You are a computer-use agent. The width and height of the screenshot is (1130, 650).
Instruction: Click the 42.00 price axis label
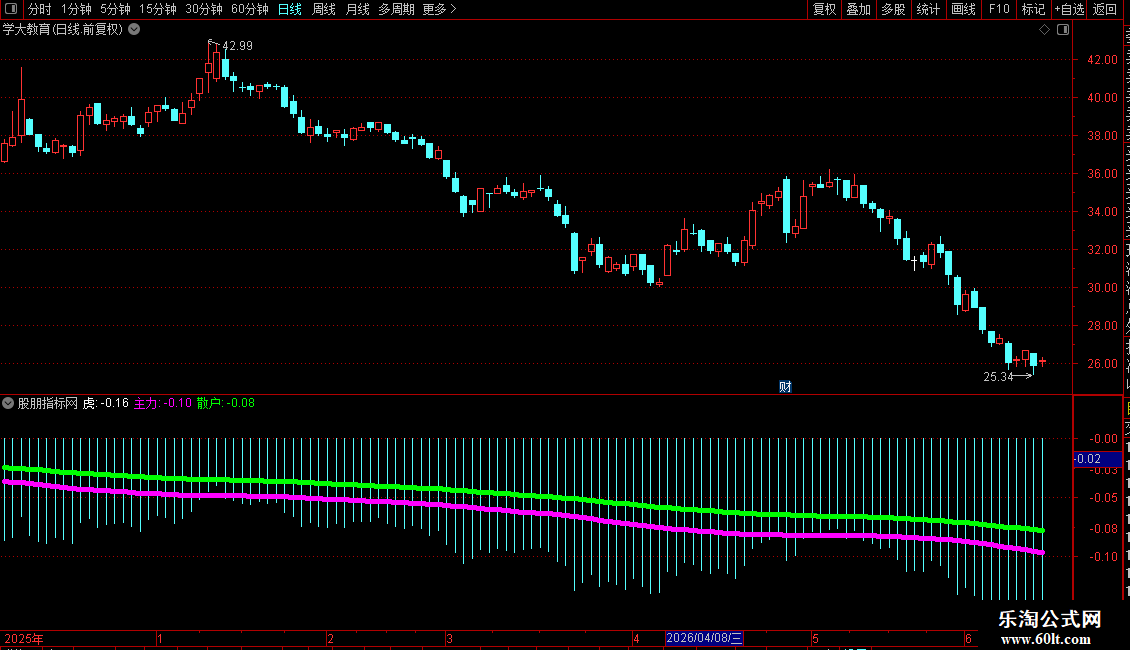pyautogui.click(x=1103, y=60)
